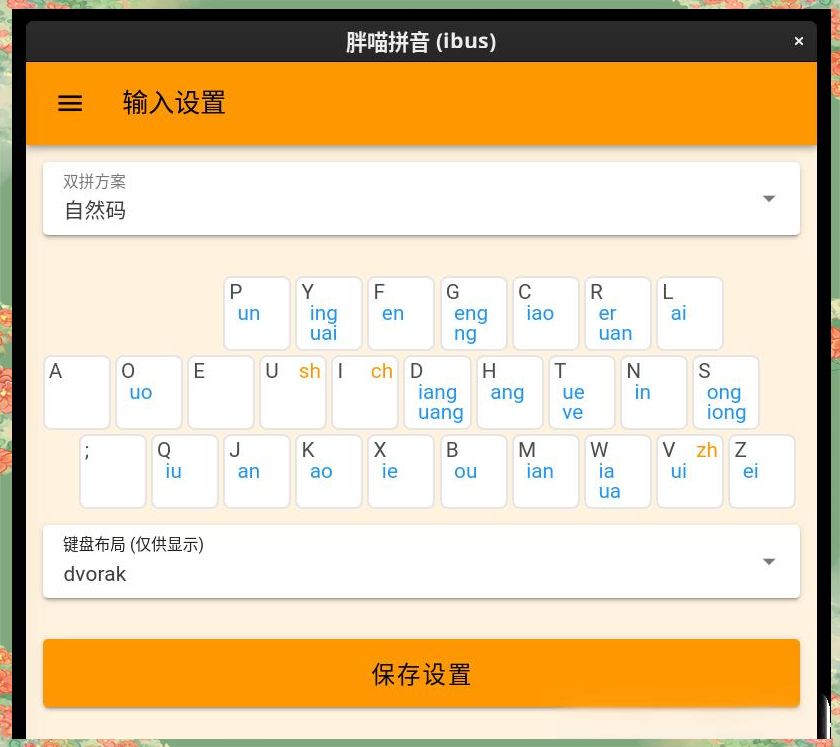Click the O key labeled uo
Viewport: 840px width, 747px height.
click(149, 392)
